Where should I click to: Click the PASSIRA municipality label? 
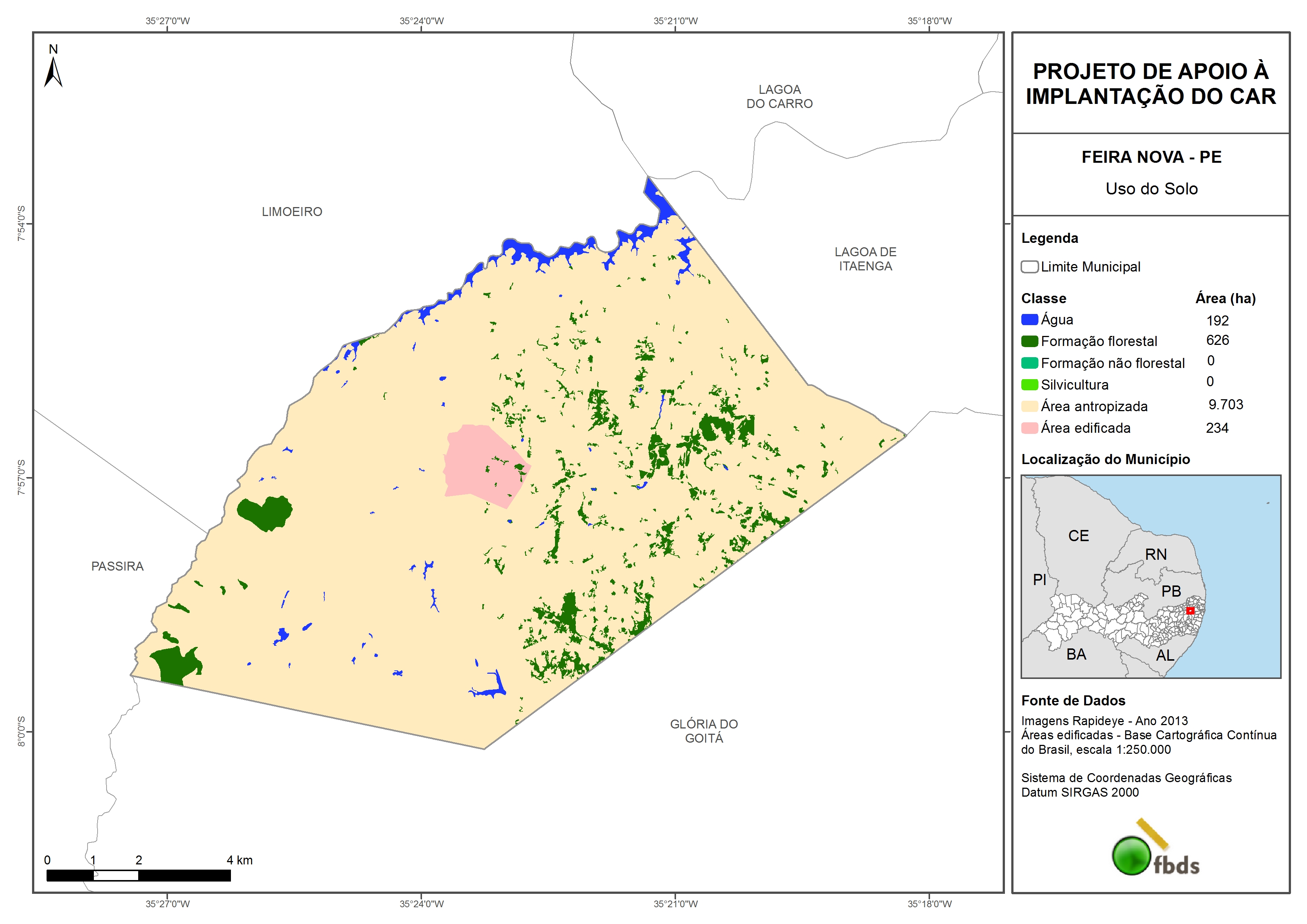pyautogui.click(x=117, y=566)
